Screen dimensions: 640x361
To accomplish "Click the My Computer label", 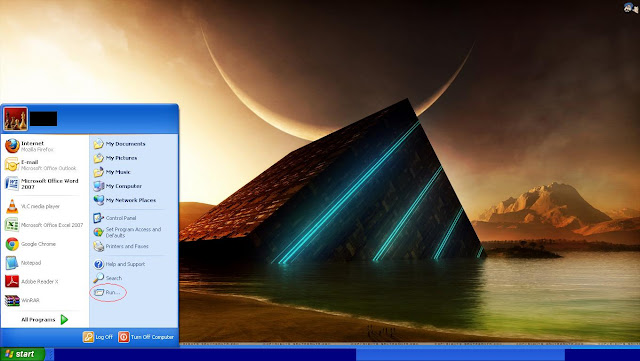I will point(124,186).
